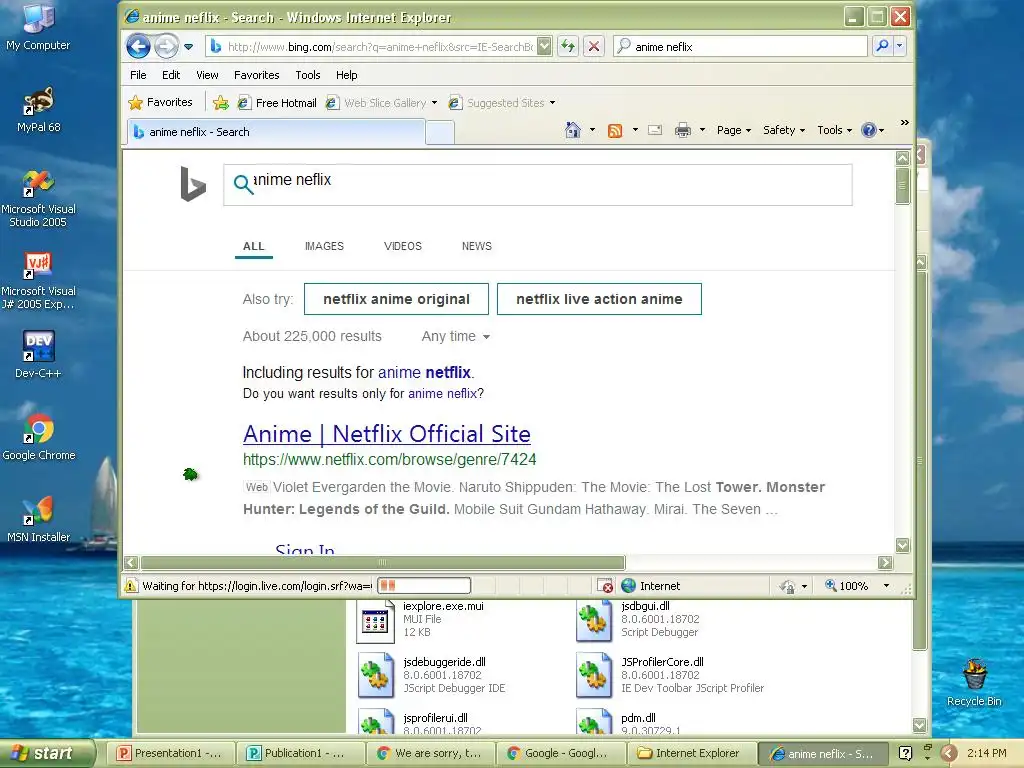The height and width of the screenshot is (768, 1024).
Task: Show more command bar items chevron
Action: pos(904,122)
